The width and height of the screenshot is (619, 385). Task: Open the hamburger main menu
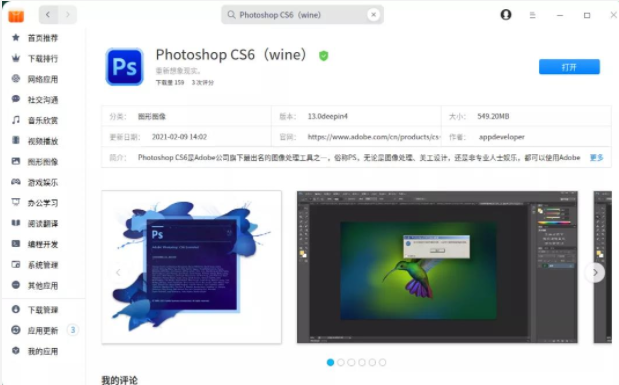(533, 15)
